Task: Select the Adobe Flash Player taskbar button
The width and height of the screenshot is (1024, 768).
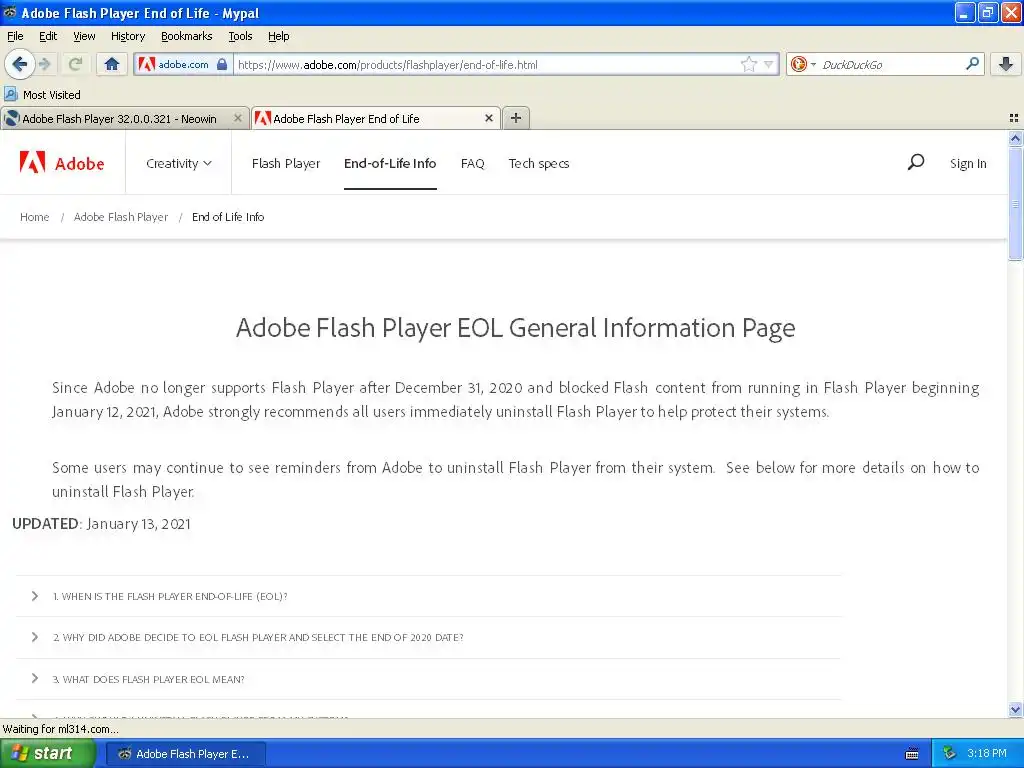Action: (x=185, y=754)
